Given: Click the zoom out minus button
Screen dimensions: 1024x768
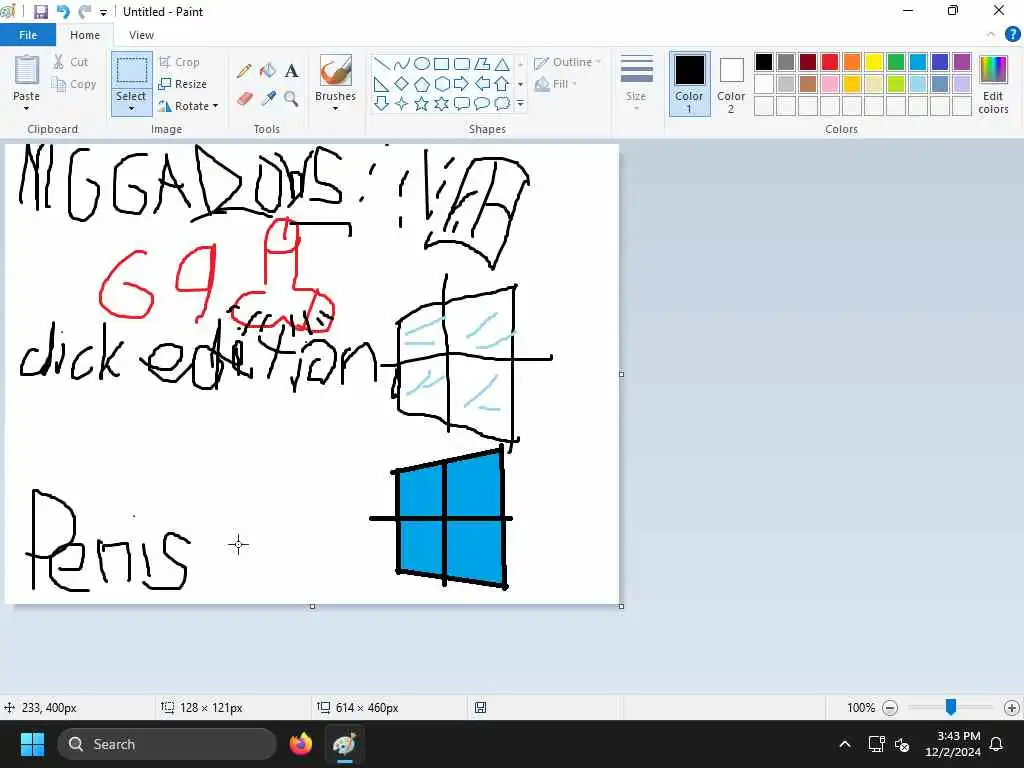Looking at the screenshot, I should pyautogui.click(x=889, y=707).
